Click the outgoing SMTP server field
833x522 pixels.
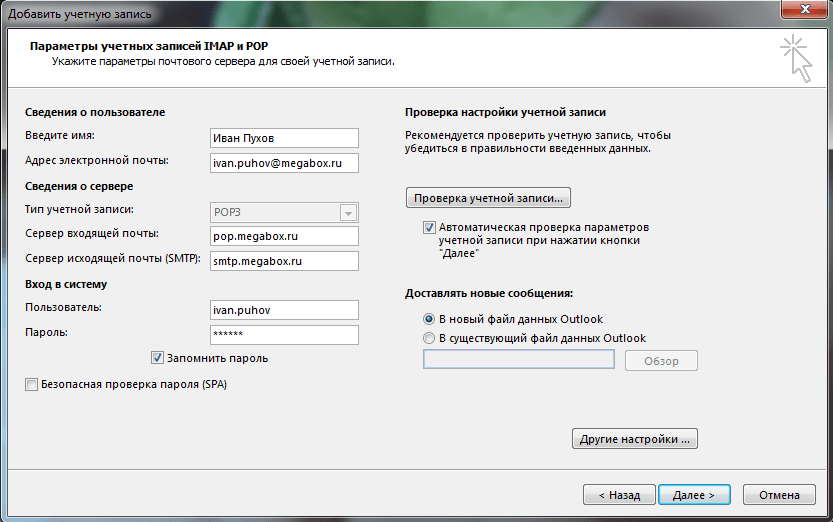pos(283,261)
